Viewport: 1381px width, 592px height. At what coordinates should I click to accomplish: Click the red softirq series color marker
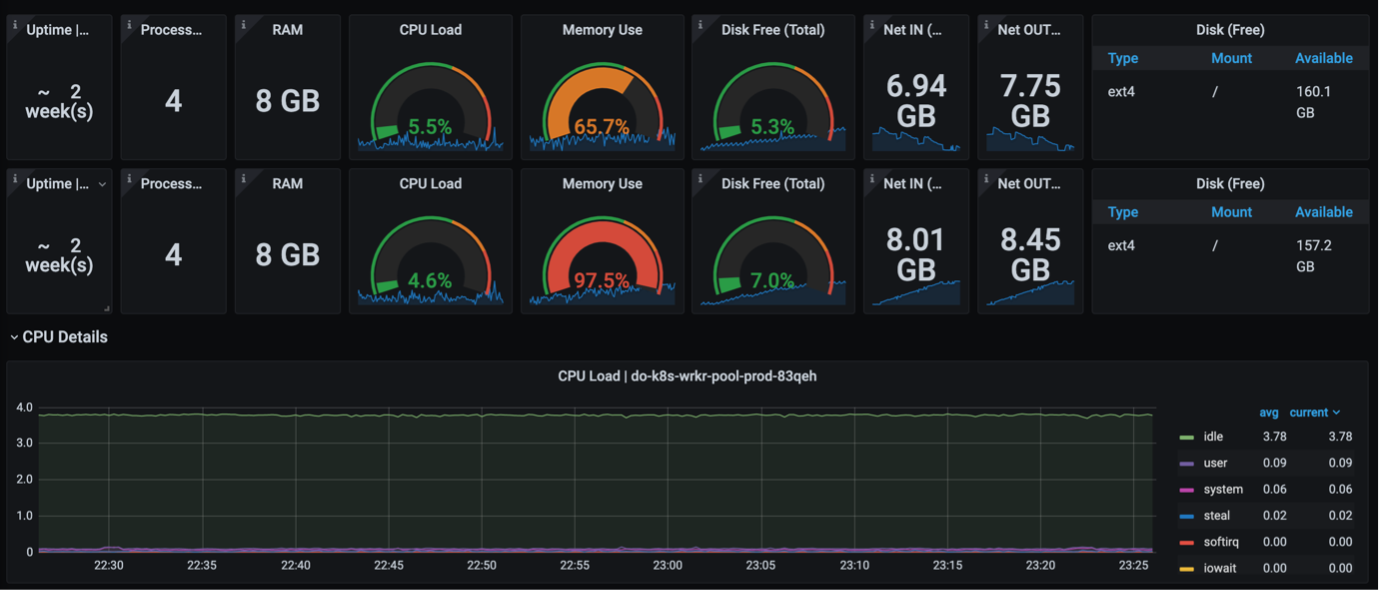tap(1187, 542)
